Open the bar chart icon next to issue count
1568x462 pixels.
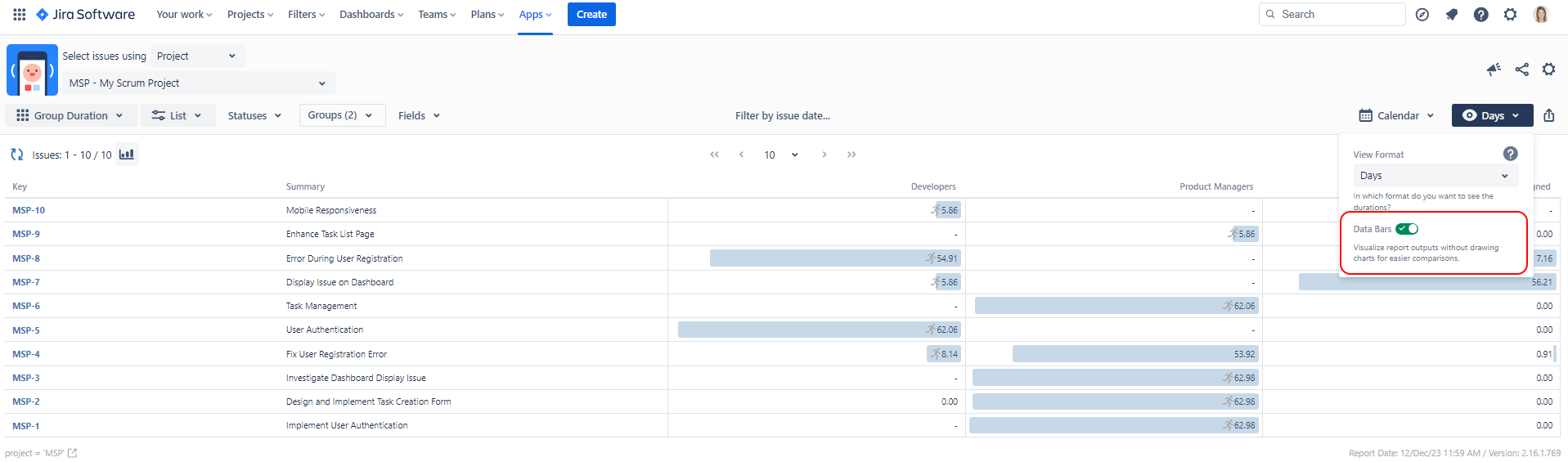[127, 155]
